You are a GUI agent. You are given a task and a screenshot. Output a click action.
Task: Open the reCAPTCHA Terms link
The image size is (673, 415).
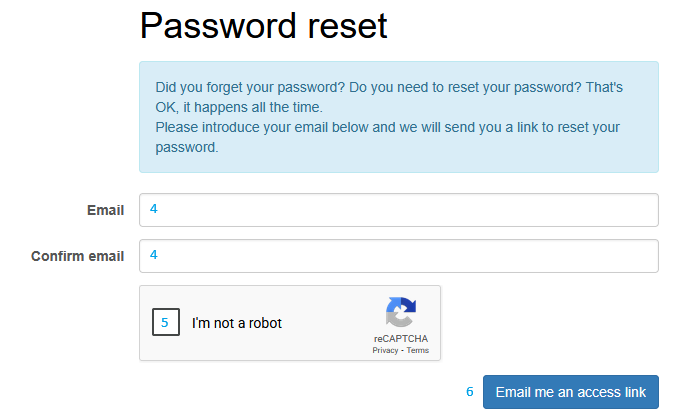[x=418, y=351]
